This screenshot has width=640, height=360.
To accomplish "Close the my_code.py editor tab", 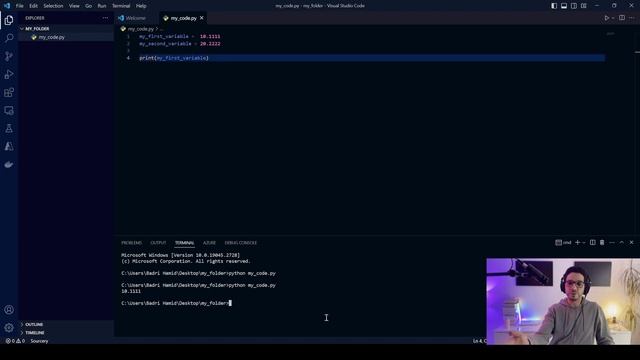I will 202,18.
